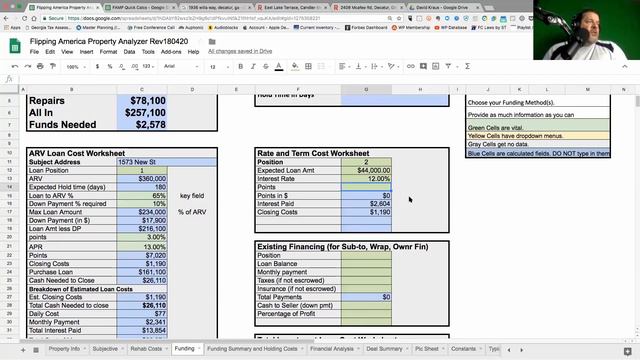
Task: Star the document title
Action: pyautogui.click(x=200, y=41)
